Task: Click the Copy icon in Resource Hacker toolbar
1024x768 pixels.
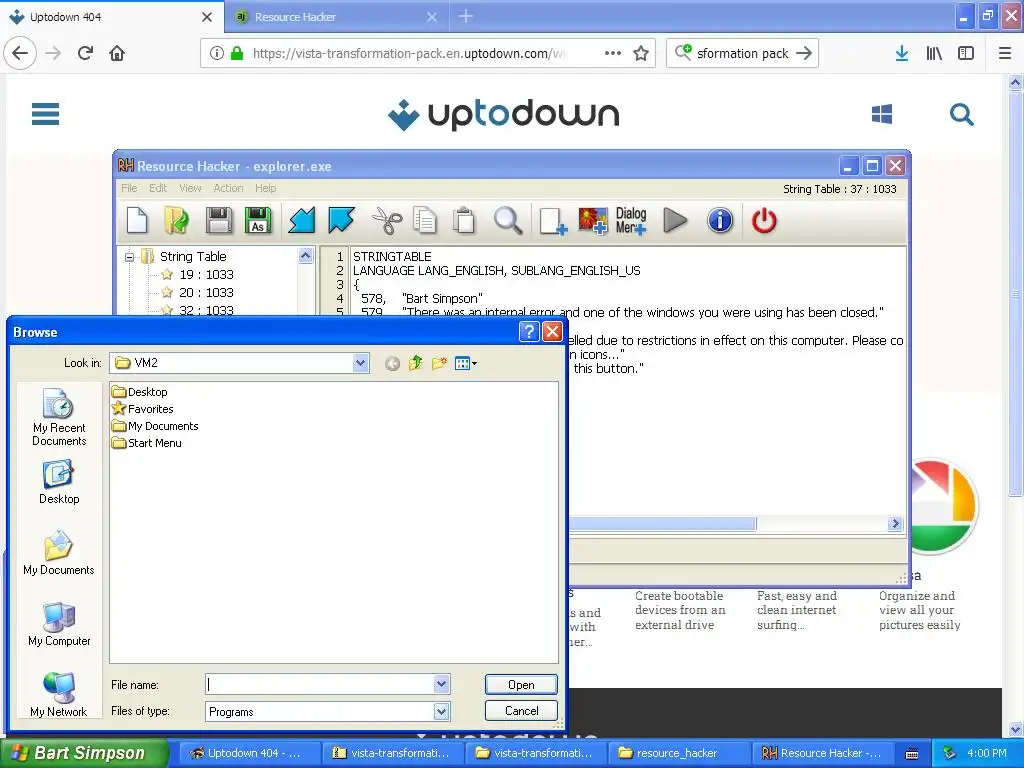Action: coord(425,220)
